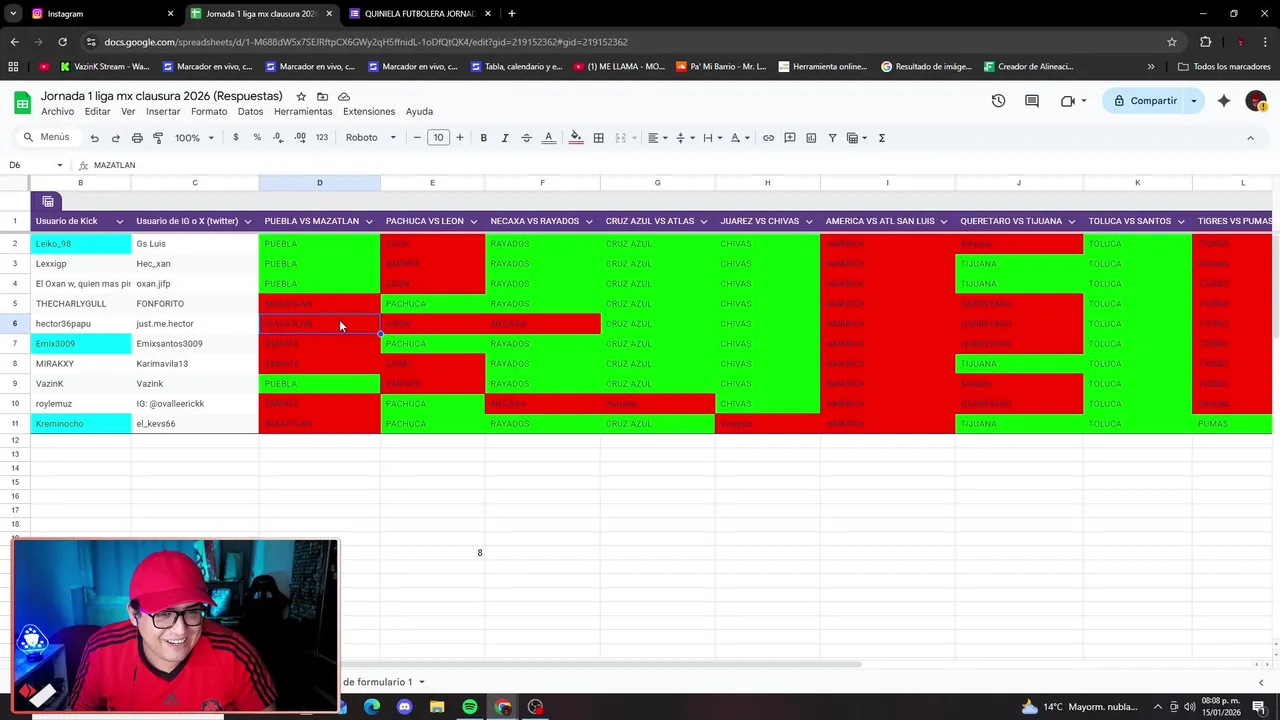The height and width of the screenshot is (720, 1280).
Task: Toggle strikethrough formatting
Action: [526, 138]
